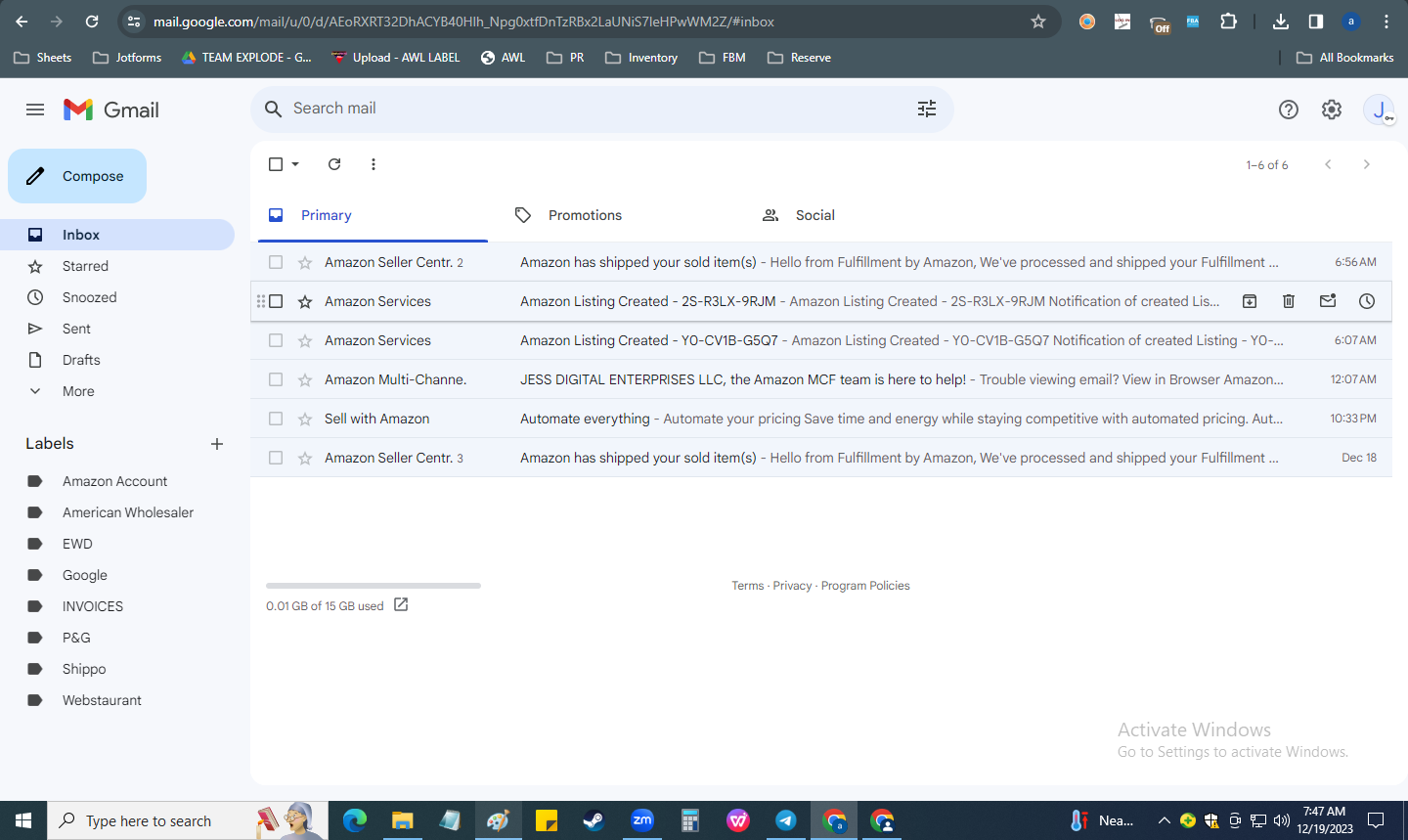Open the Jotforms bookmark folder
The image size is (1408, 840).
[x=127, y=58]
